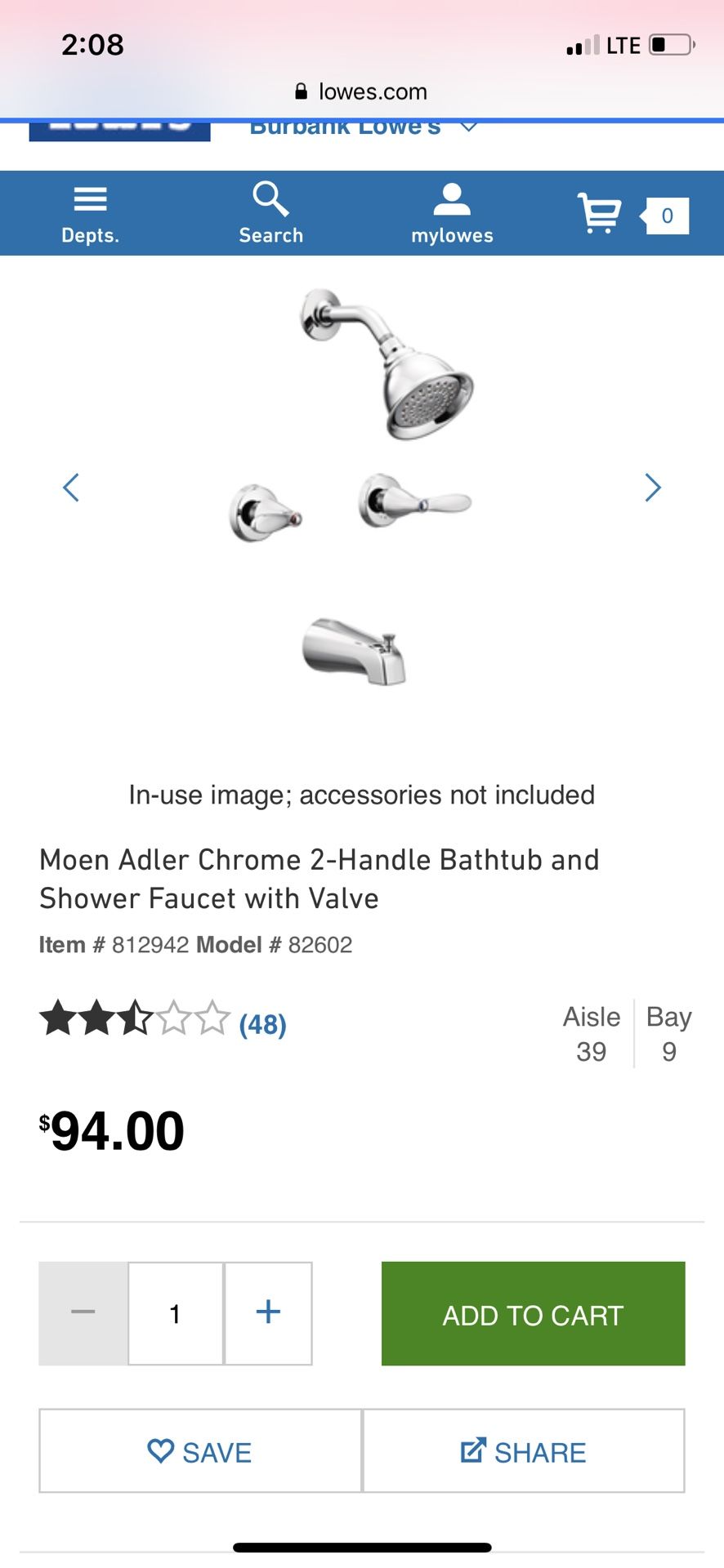Advance product images with right chevron
The height and width of the screenshot is (1568, 724).
coord(653,488)
